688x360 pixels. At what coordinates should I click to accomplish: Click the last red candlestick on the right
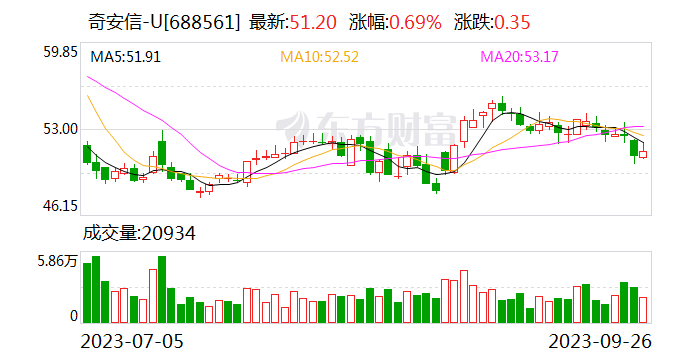point(643,153)
